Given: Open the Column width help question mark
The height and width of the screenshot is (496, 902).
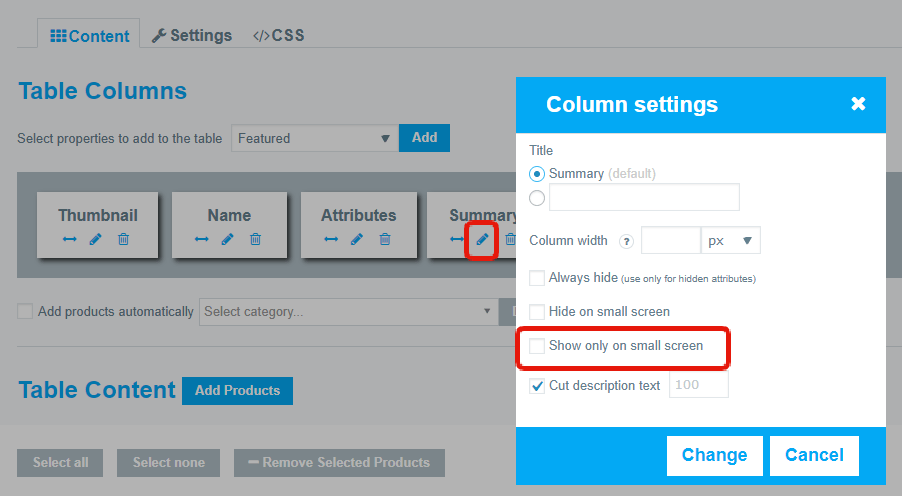Looking at the screenshot, I should coord(626,241).
